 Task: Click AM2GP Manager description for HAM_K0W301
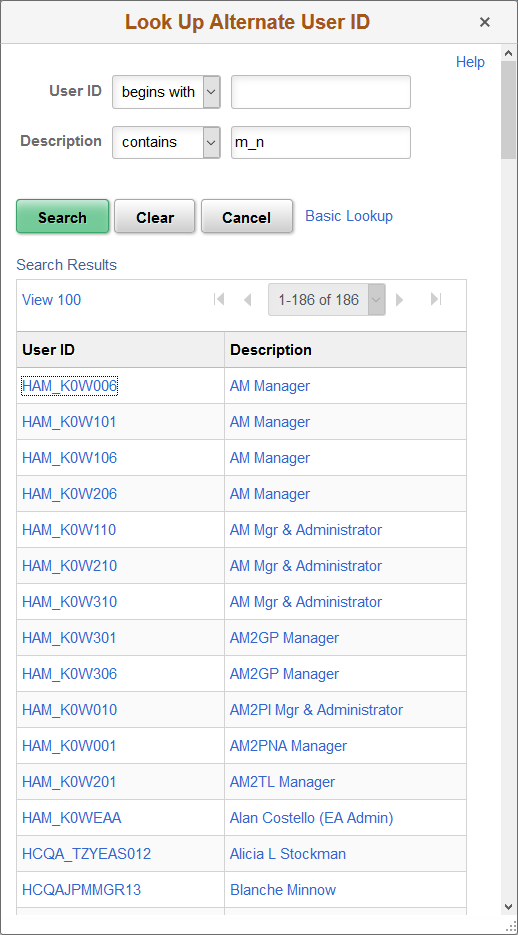point(284,637)
